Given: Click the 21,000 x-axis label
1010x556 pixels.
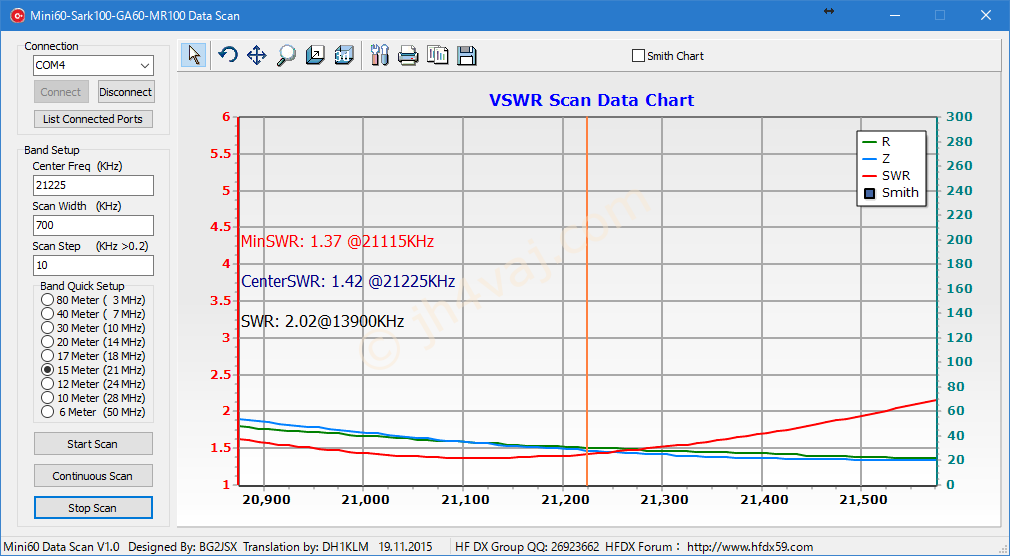Looking at the screenshot, I should [363, 499].
